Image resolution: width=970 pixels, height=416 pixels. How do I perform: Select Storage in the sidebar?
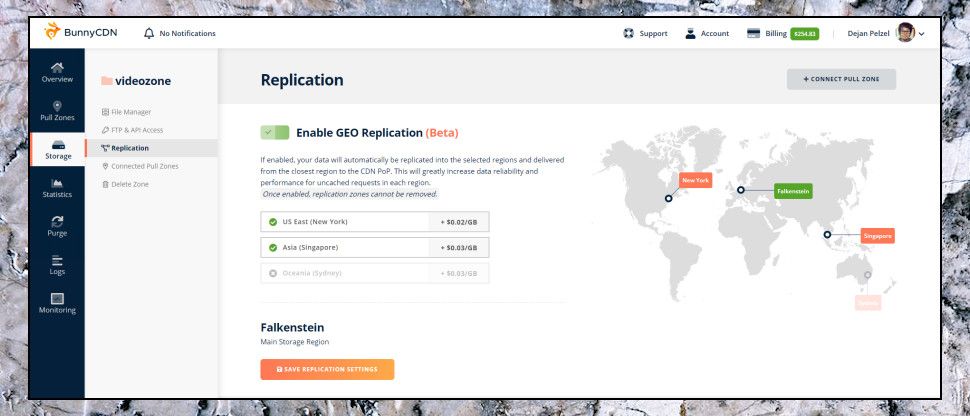pos(58,149)
